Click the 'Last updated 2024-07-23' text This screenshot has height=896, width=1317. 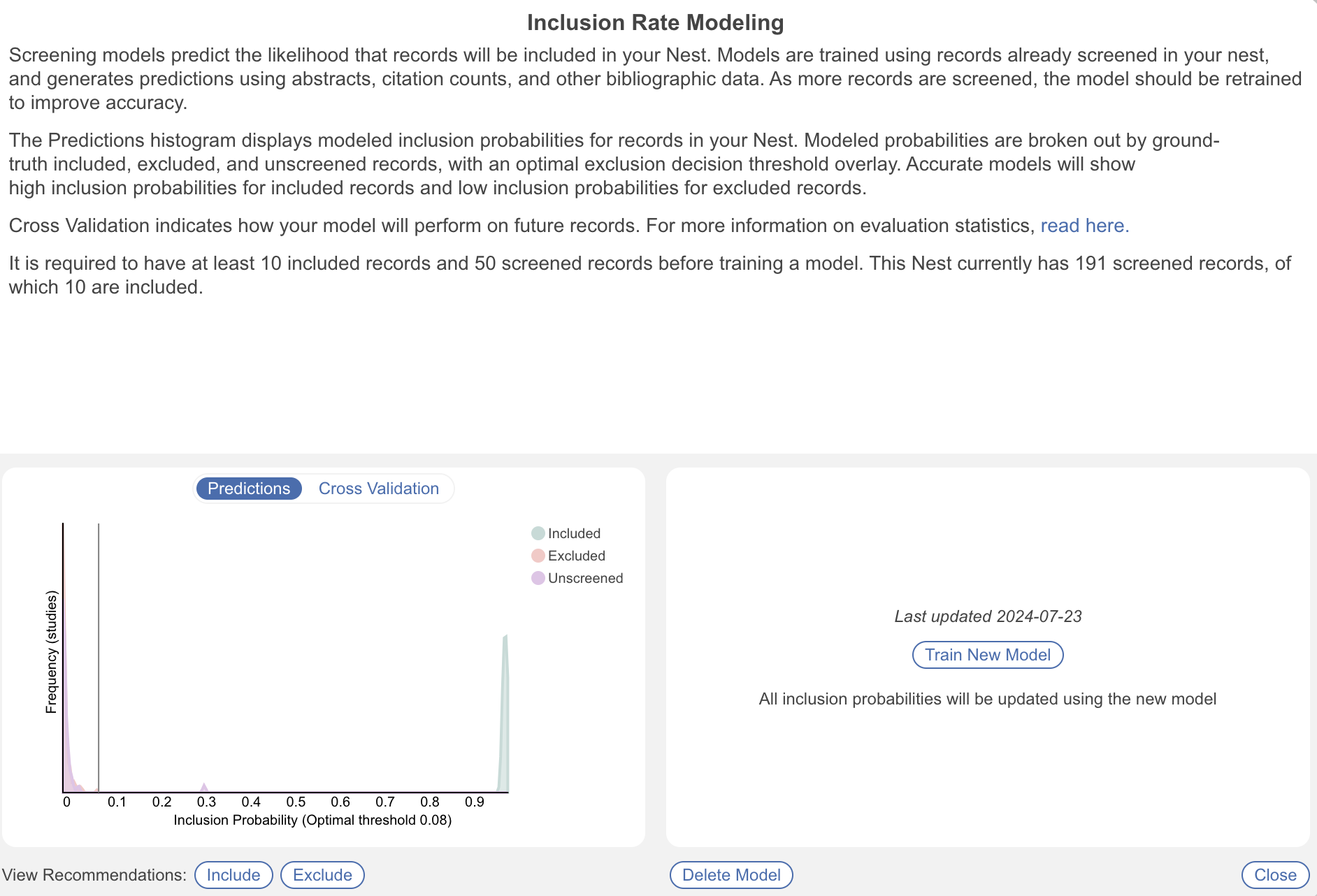[x=987, y=616]
